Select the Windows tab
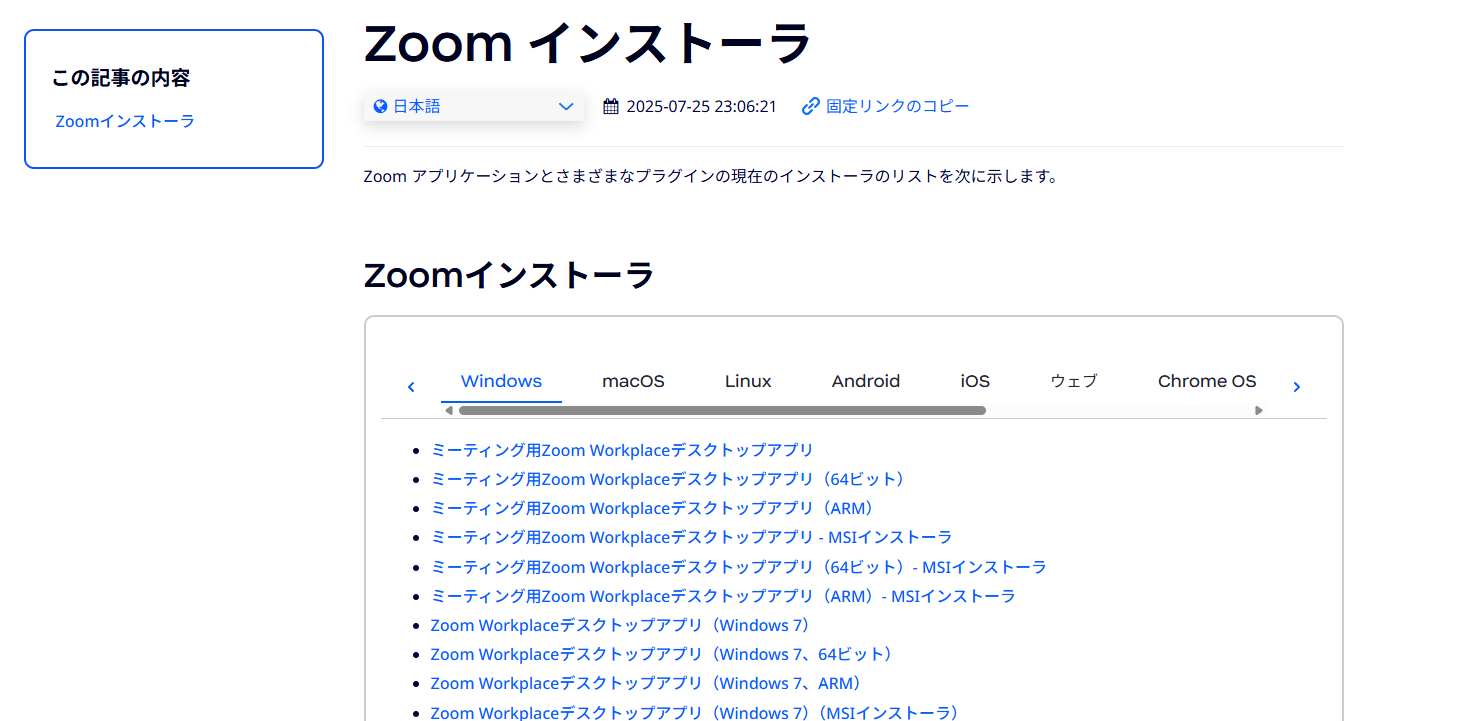The image size is (1458, 721). 501,381
